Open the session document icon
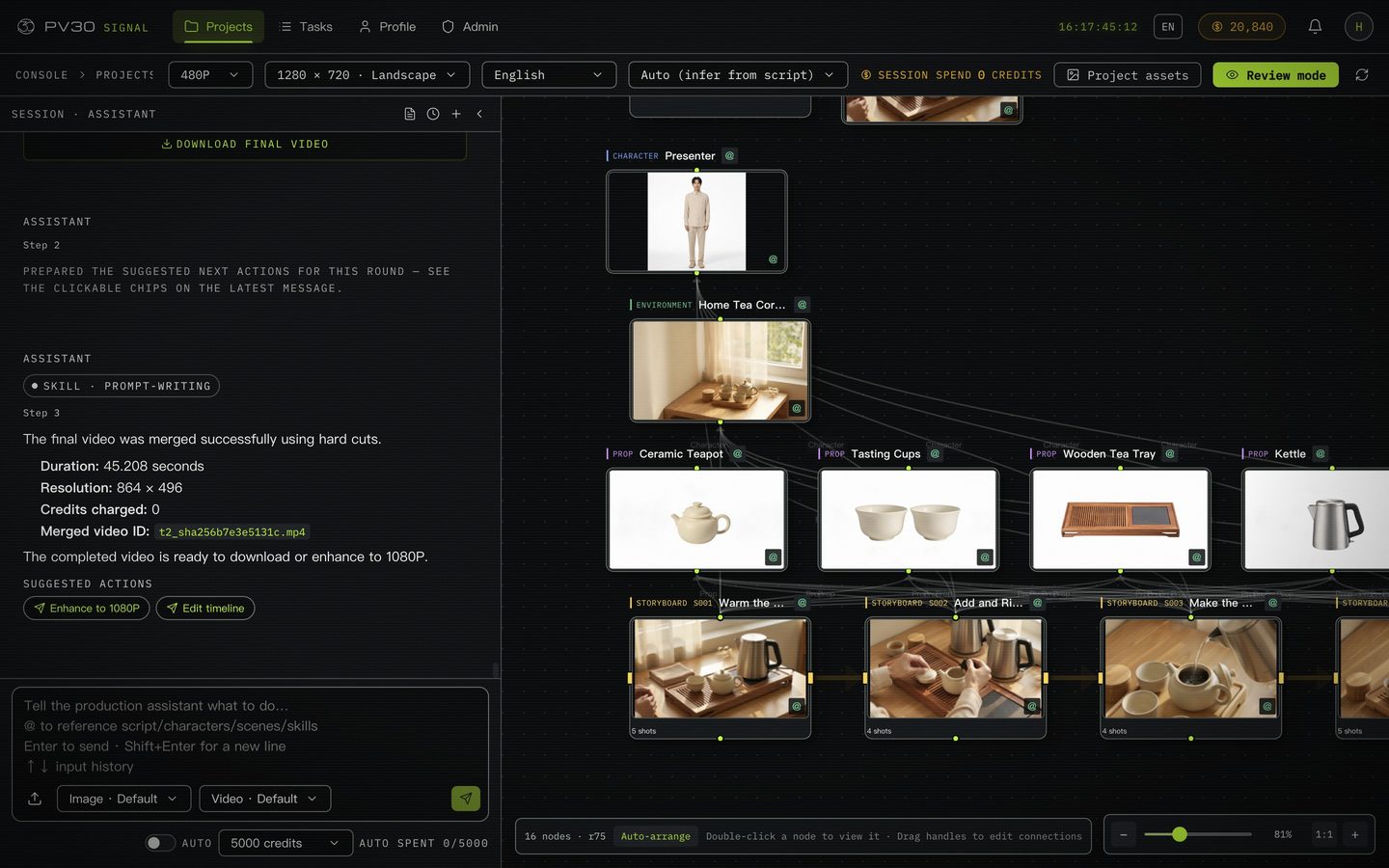 [x=410, y=114]
